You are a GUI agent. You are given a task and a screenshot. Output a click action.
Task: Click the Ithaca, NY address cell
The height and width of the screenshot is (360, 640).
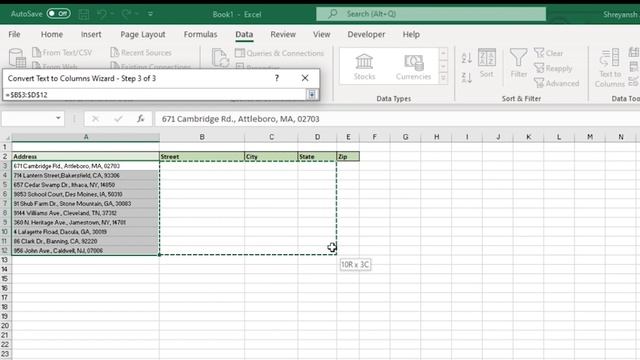86,185
